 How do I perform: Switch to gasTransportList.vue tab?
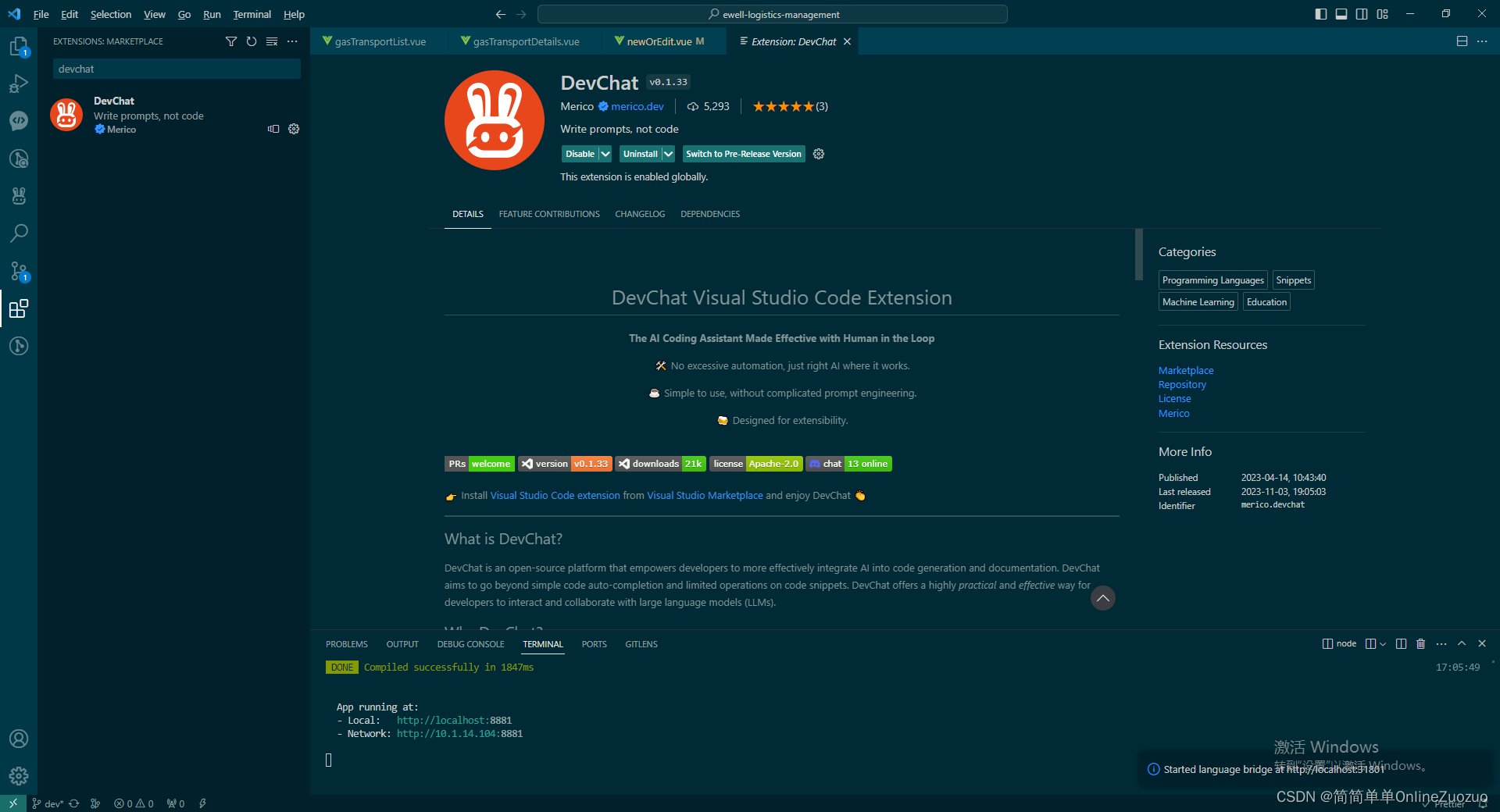click(380, 41)
